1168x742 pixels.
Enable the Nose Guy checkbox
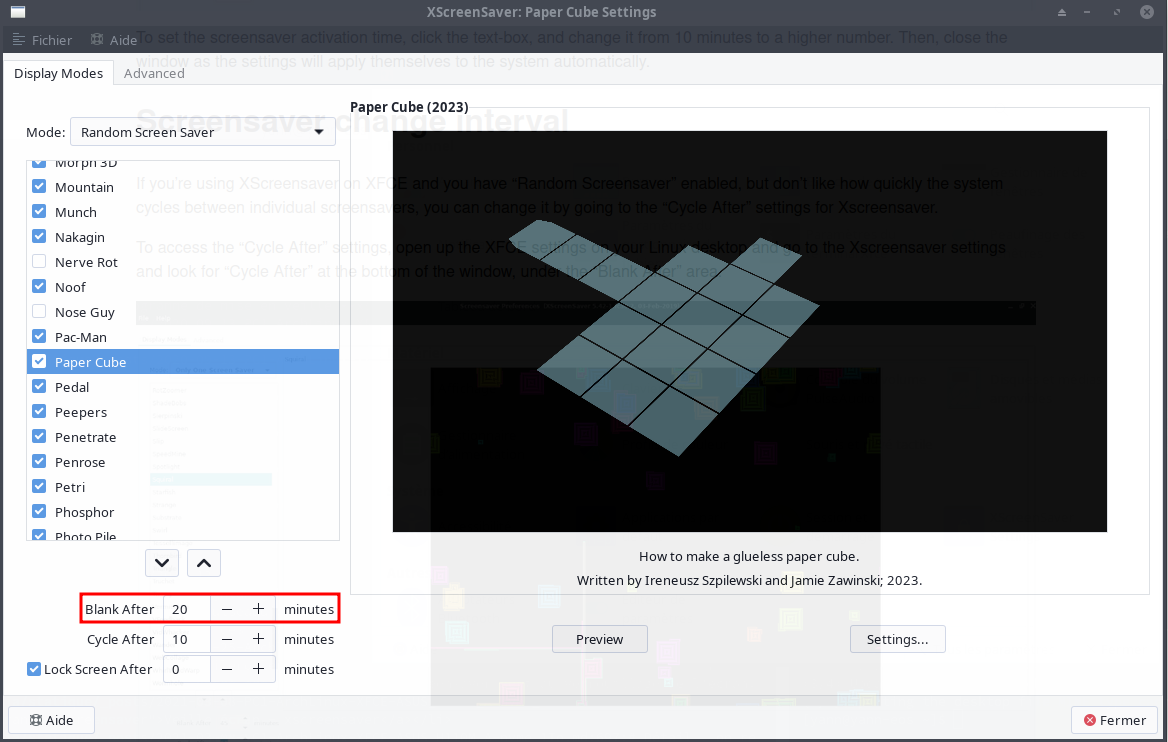[x=39, y=312]
